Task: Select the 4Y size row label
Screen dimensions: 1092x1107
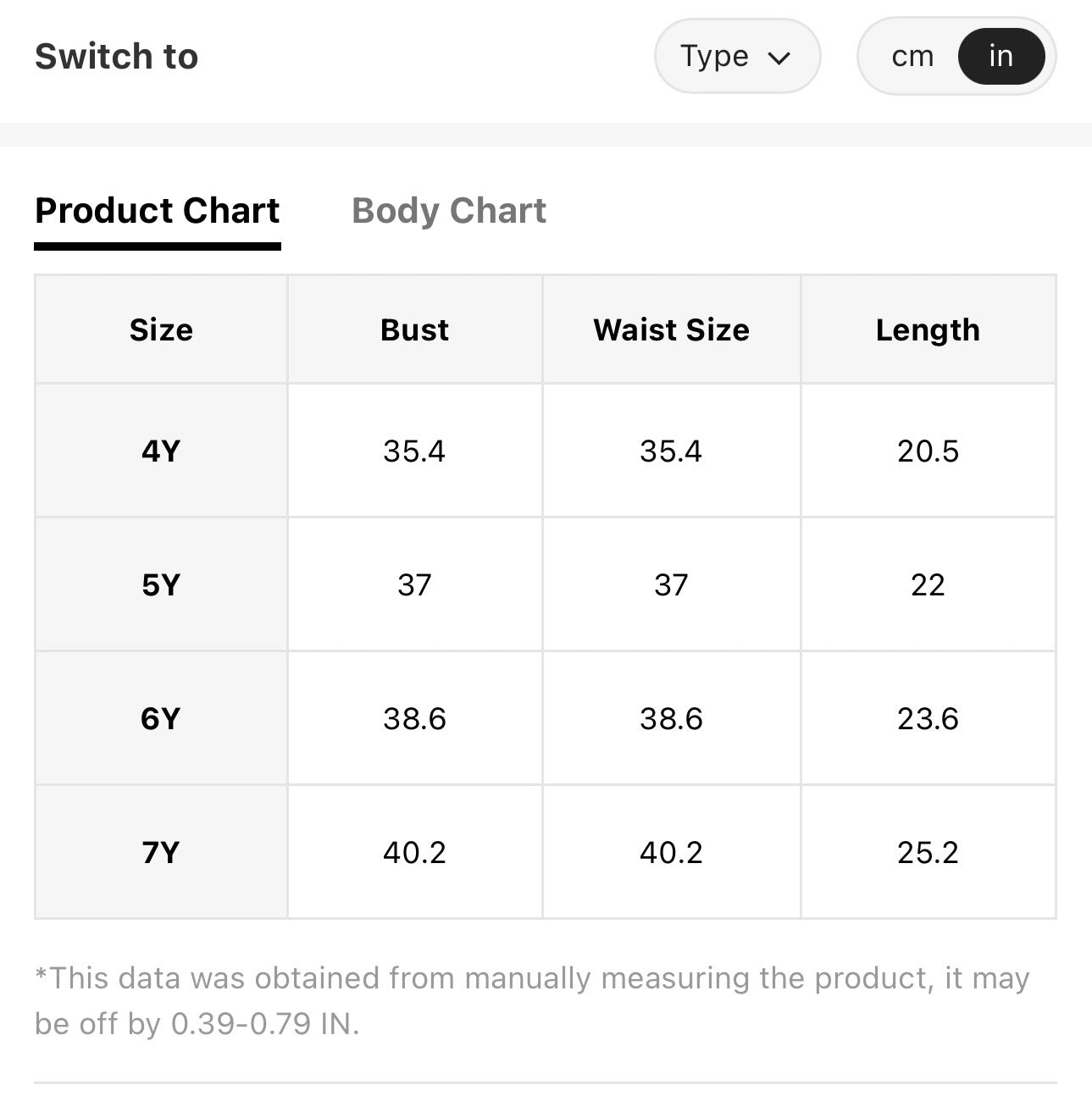Action: point(161,451)
